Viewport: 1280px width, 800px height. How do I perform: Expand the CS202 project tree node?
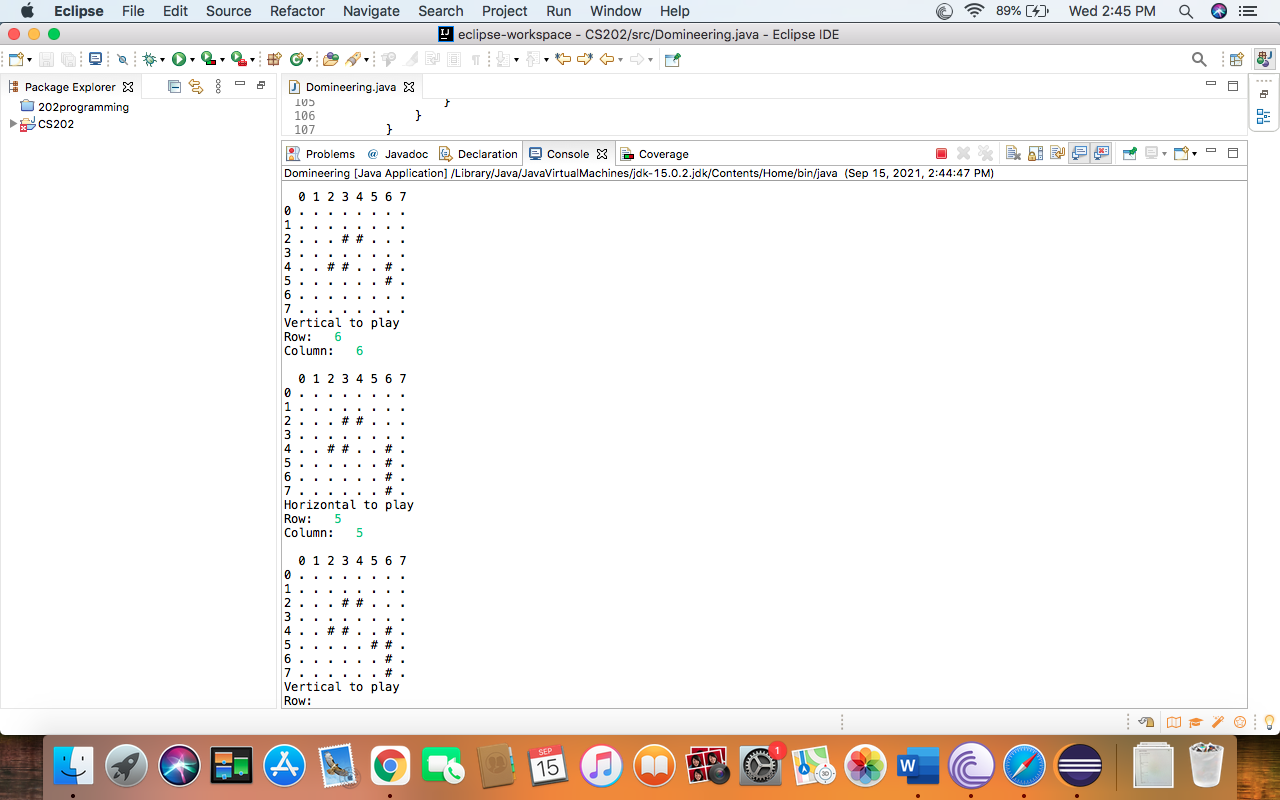[x=13, y=124]
